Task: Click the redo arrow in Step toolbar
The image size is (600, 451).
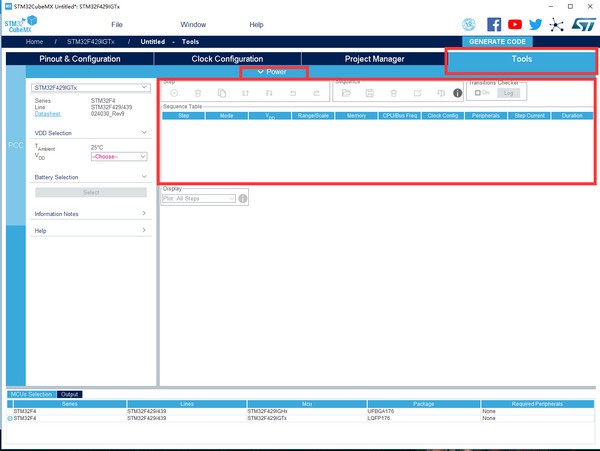Action: pyautogui.click(x=316, y=93)
